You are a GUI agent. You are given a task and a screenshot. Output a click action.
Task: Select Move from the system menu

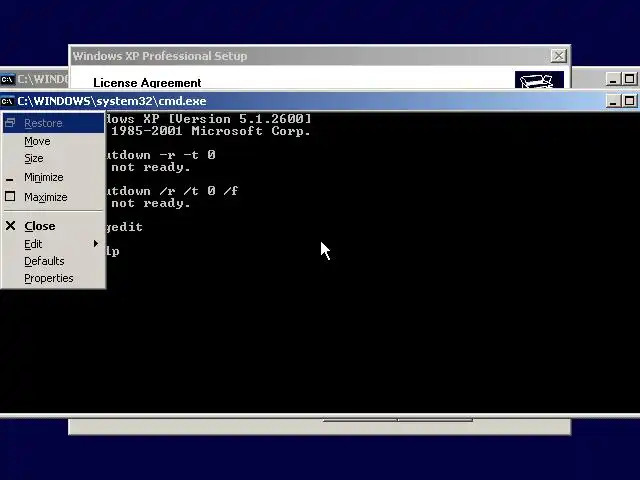(x=53, y=141)
